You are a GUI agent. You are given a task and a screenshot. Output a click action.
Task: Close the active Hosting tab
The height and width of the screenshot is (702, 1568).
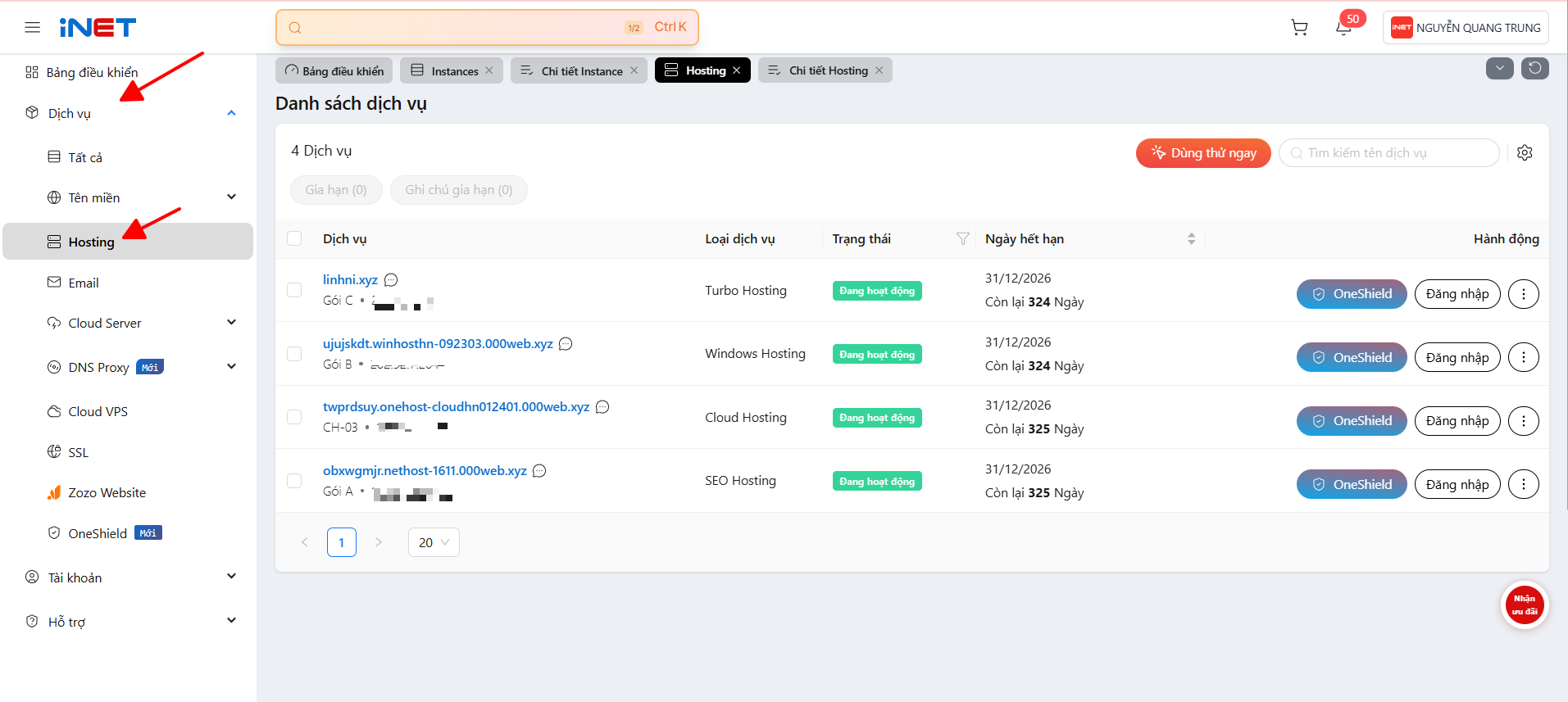pyautogui.click(x=737, y=70)
